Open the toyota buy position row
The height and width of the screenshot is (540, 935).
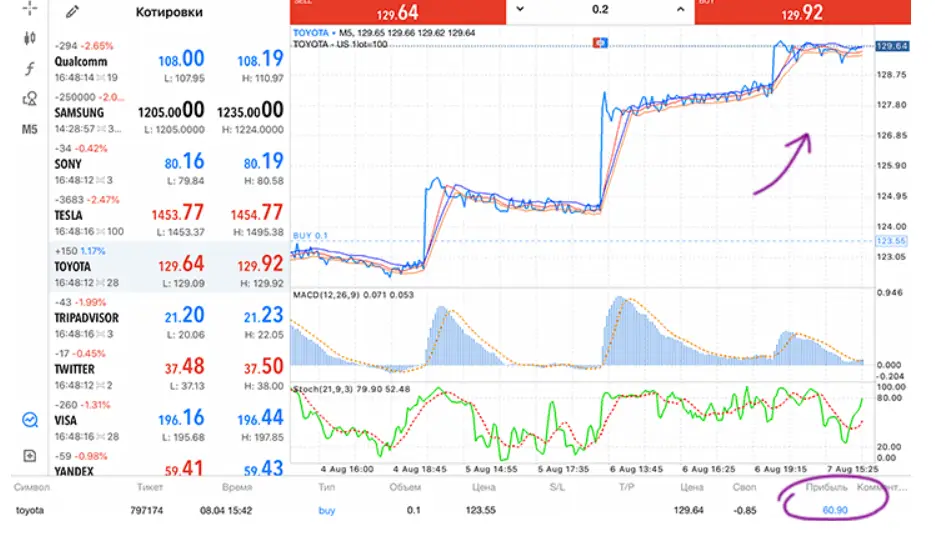tap(400, 510)
